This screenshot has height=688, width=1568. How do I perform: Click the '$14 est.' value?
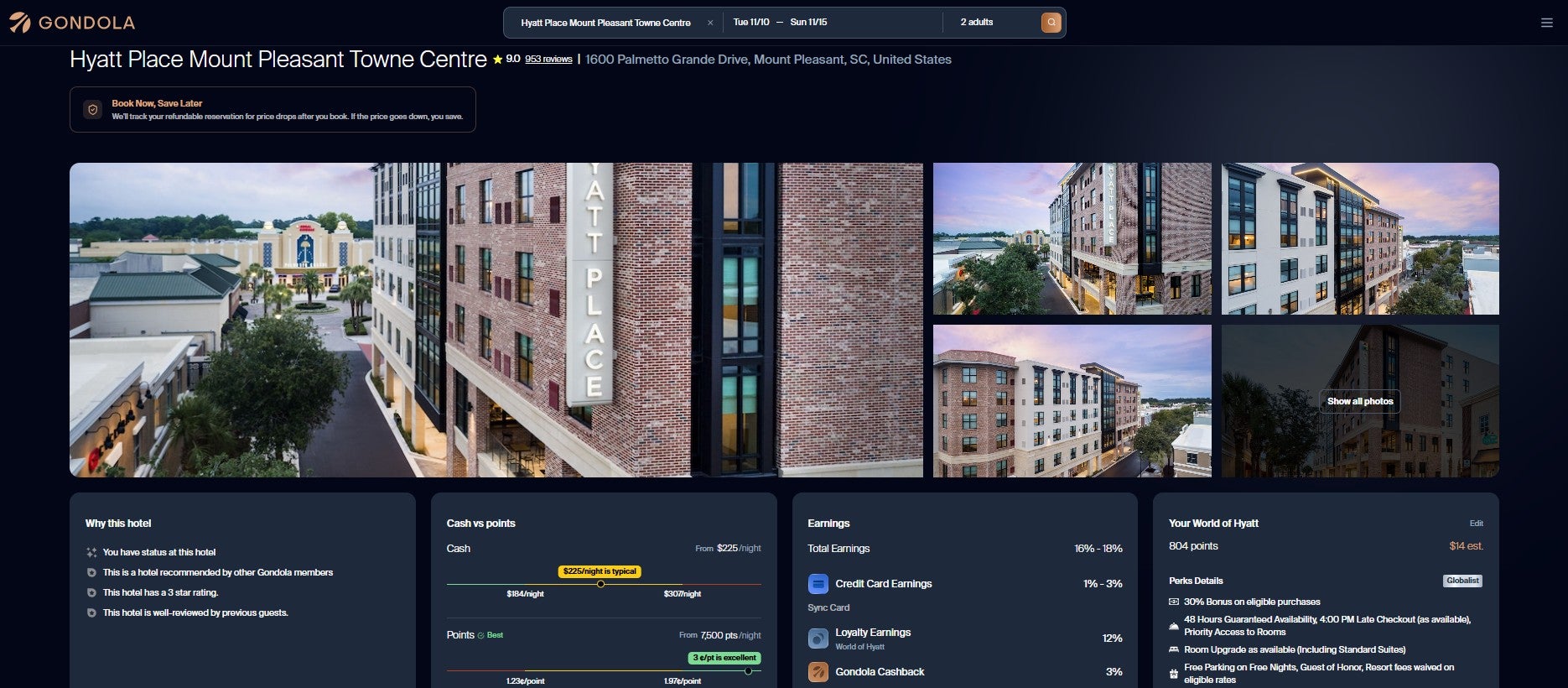[x=1466, y=546]
